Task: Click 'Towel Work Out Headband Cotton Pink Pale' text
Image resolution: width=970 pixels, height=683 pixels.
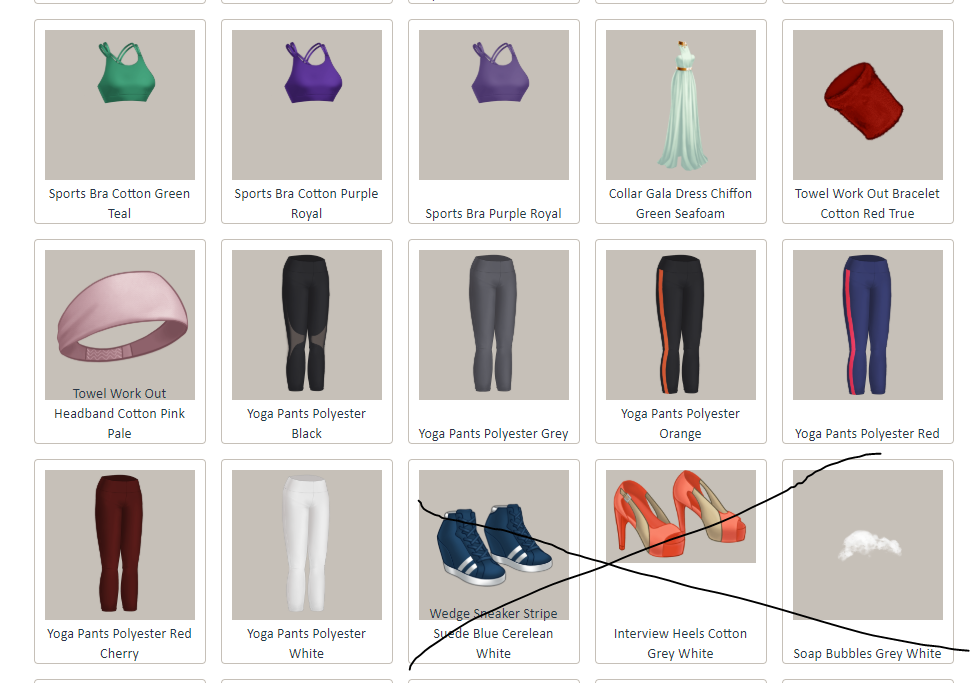Action: pyautogui.click(x=119, y=413)
